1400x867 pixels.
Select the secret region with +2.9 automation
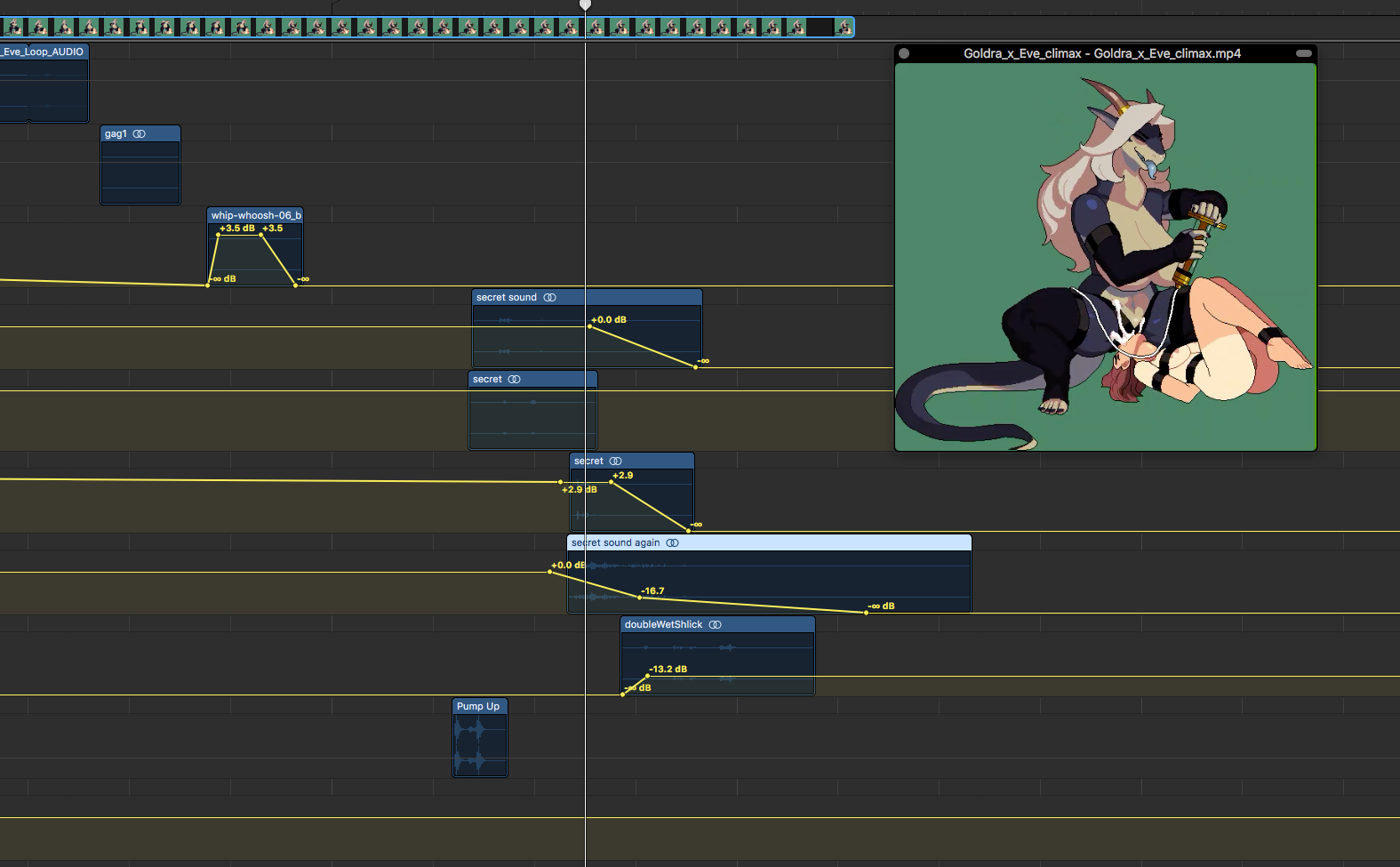(632, 493)
